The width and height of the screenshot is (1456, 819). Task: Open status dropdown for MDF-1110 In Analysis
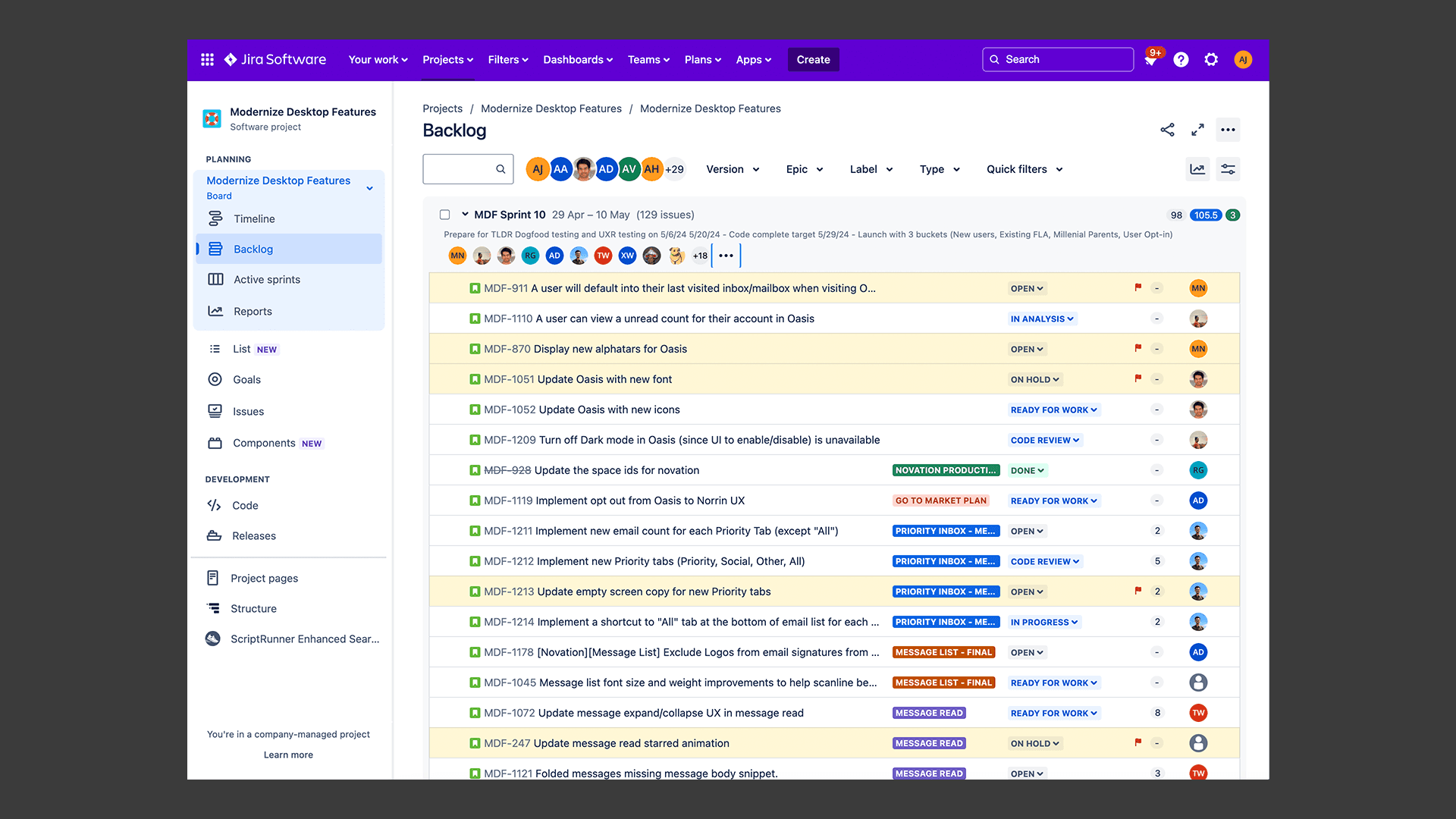(x=1042, y=319)
